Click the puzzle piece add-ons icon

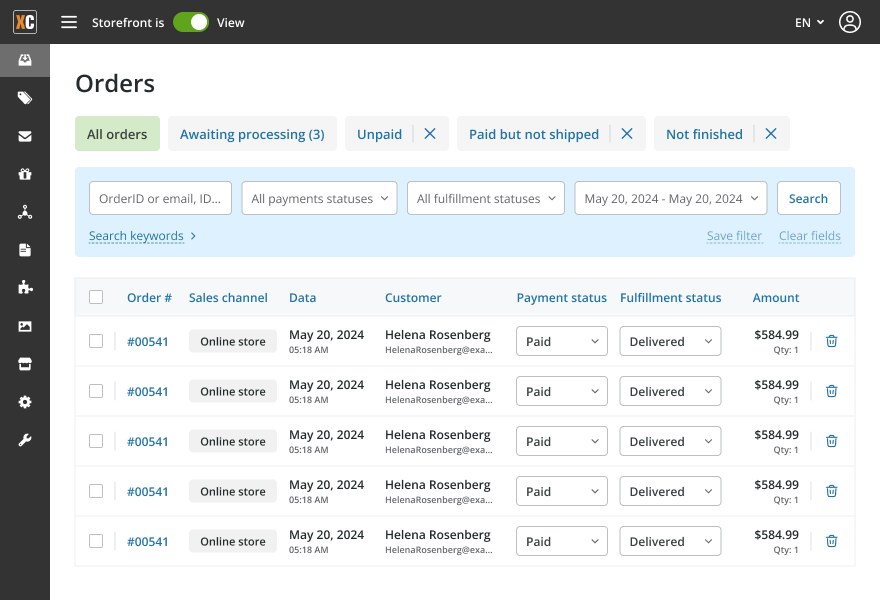(x=25, y=288)
